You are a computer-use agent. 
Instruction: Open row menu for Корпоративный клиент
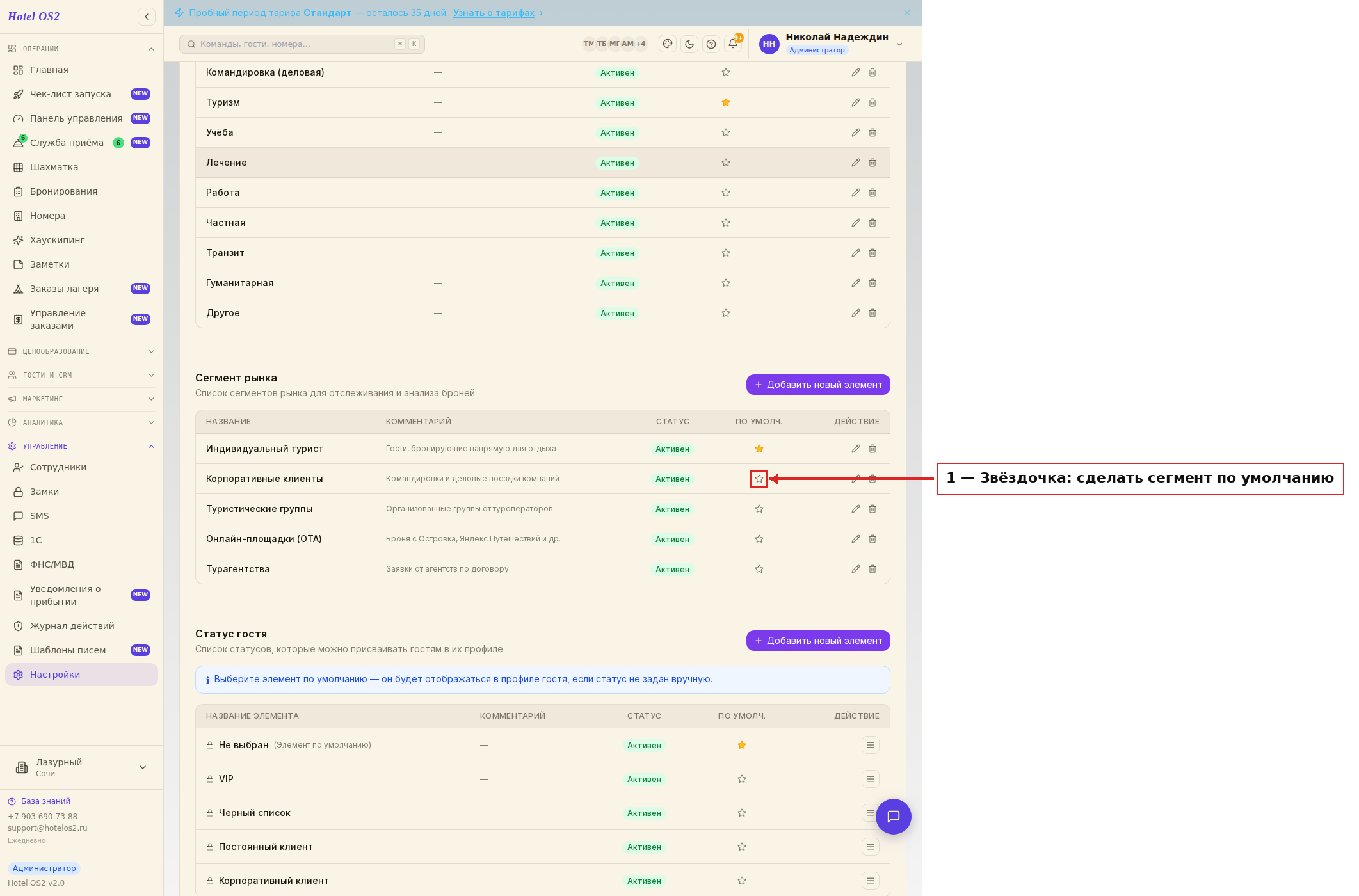pos(871,881)
